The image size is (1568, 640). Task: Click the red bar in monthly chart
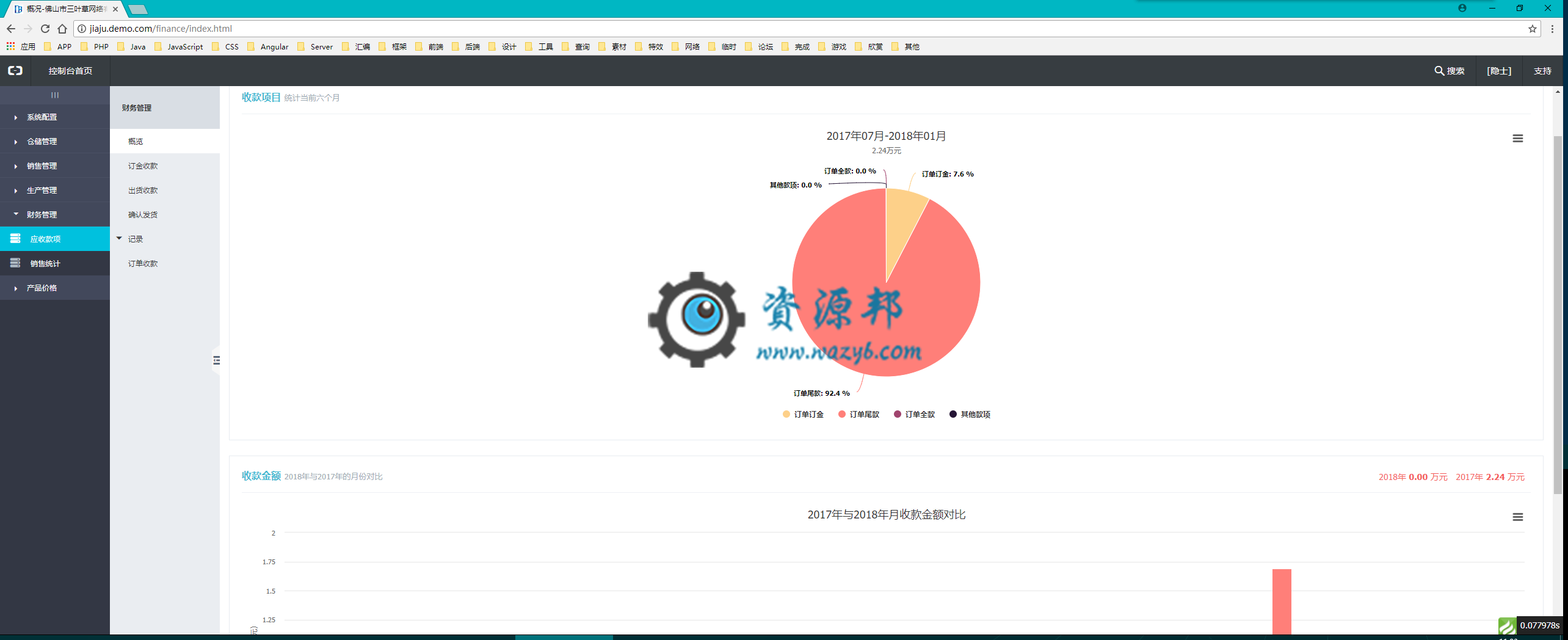(1282, 602)
